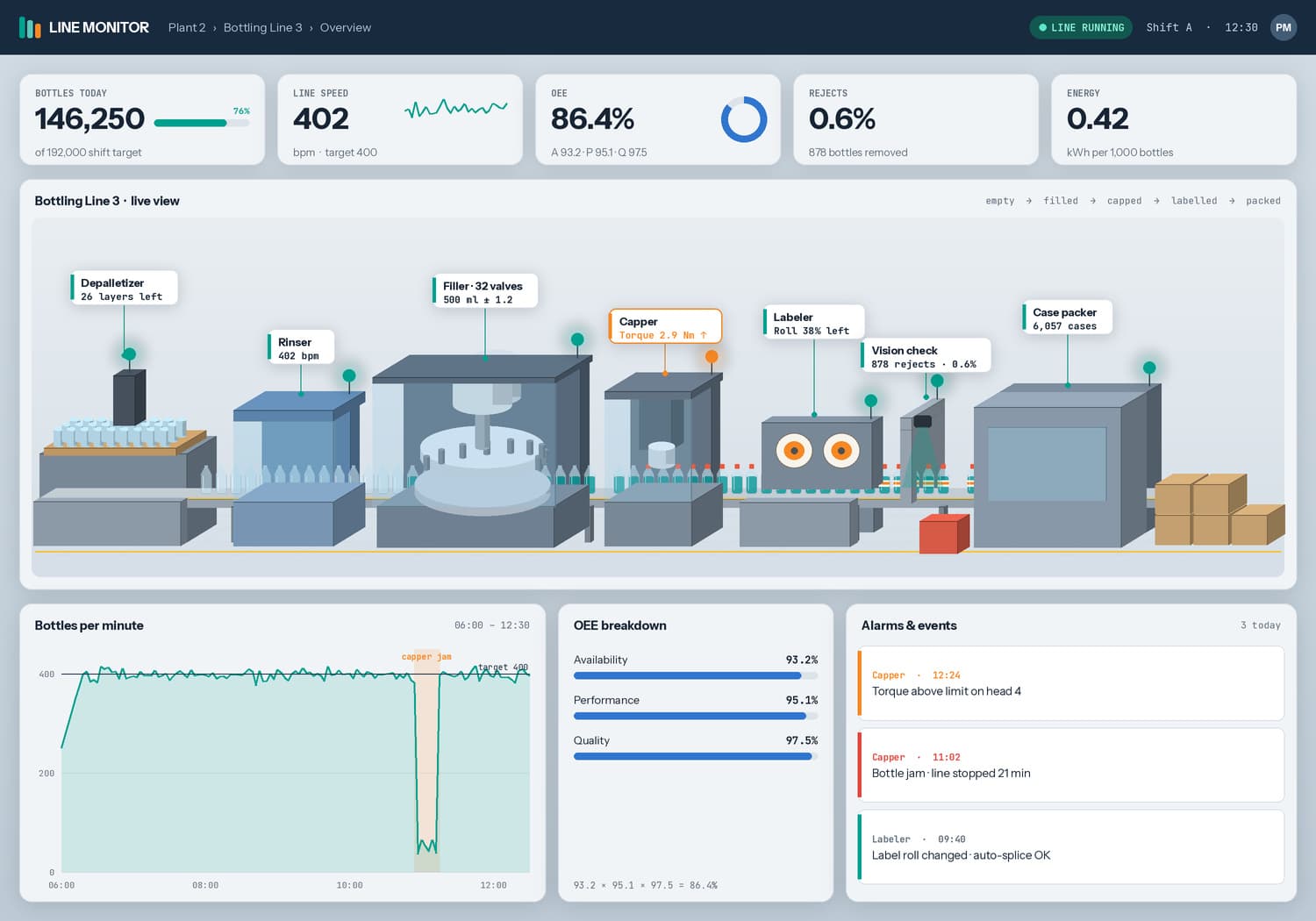The height and width of the screenshot is (921, 1316).
Task: Select the Overview breadcrumb
Action: [x=346, y=27]
